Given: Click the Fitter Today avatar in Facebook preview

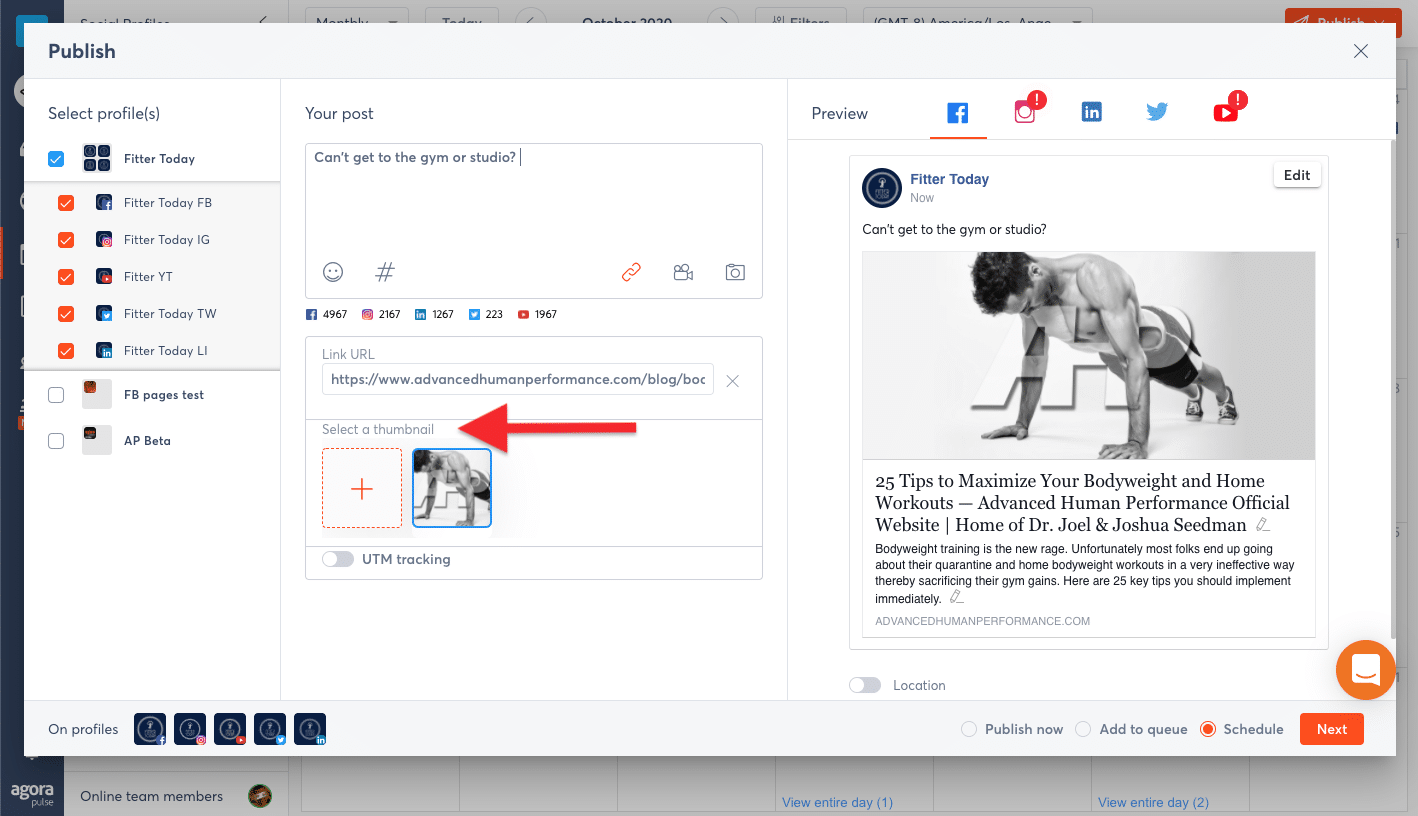Looking at the screenshot, I should click(x=882, y=188).
